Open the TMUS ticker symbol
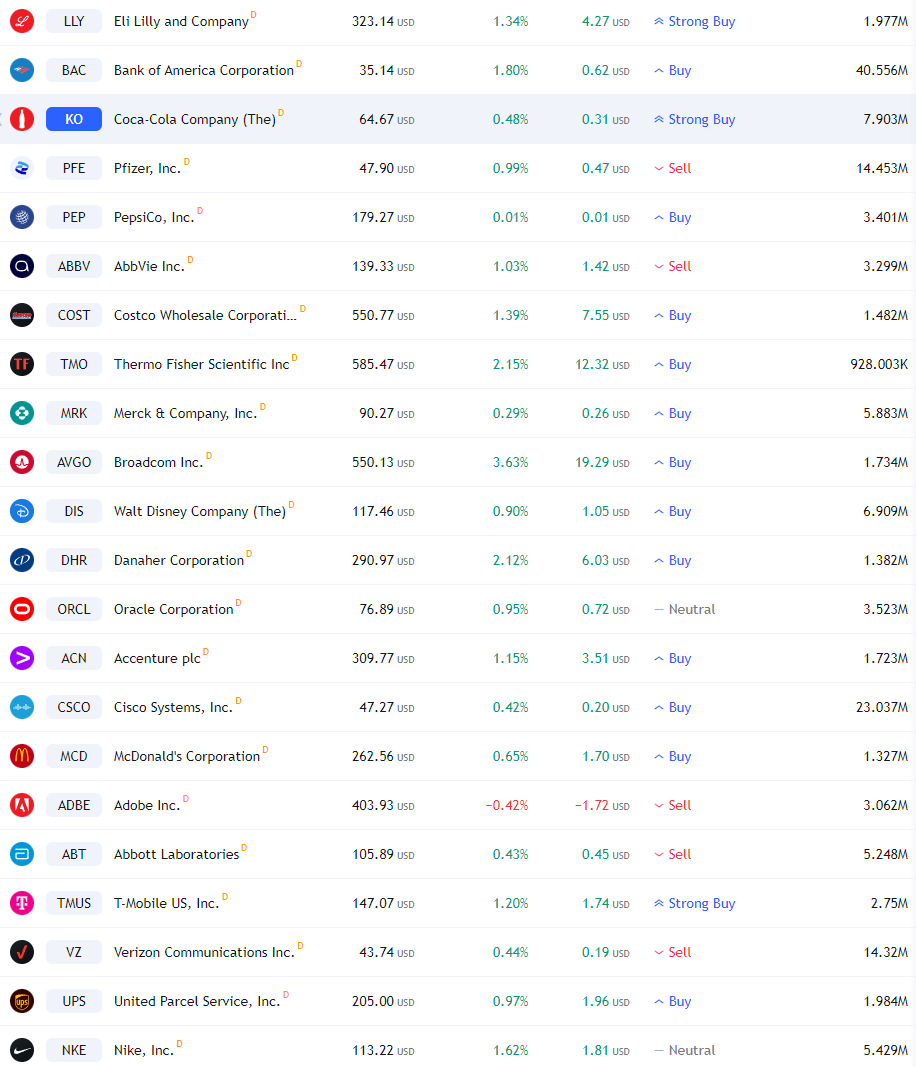916x1067 pixels. click(74, 903)
